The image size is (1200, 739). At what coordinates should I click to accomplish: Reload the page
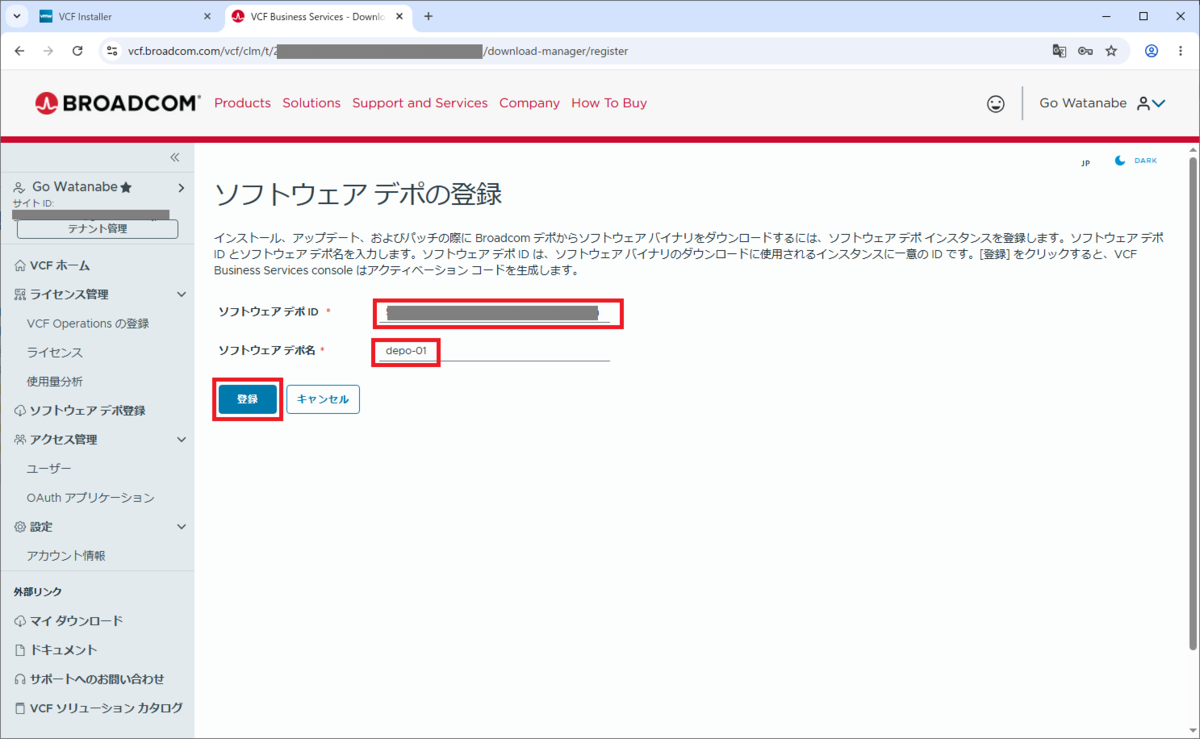point(78,51)
